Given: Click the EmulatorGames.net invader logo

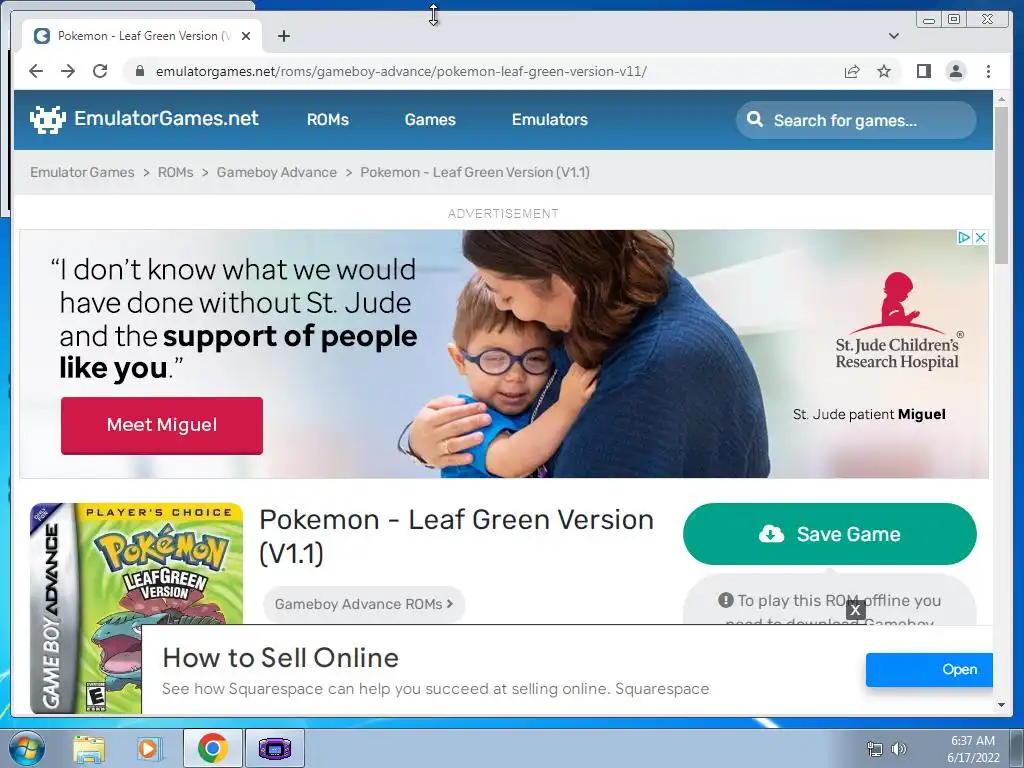Looking at the screenshot, I should [48, 120].
